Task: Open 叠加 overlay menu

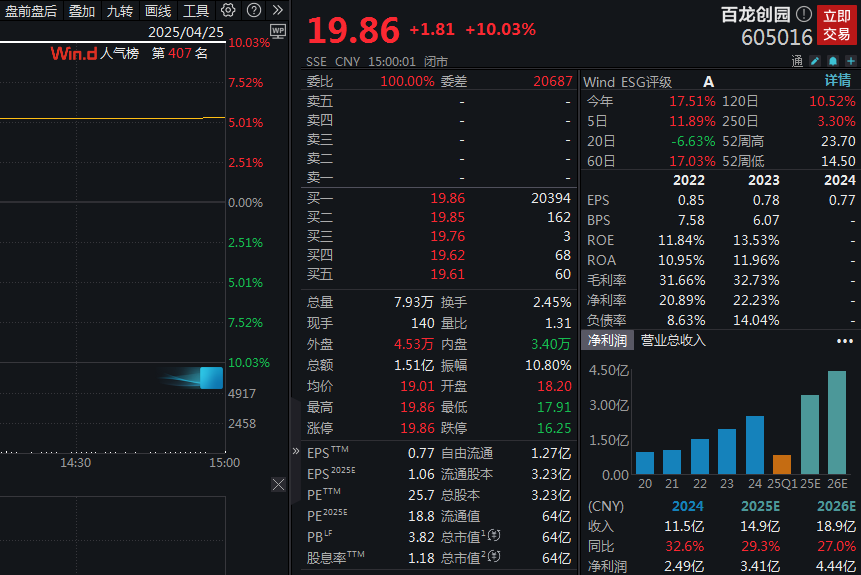Action: [82, 11]
